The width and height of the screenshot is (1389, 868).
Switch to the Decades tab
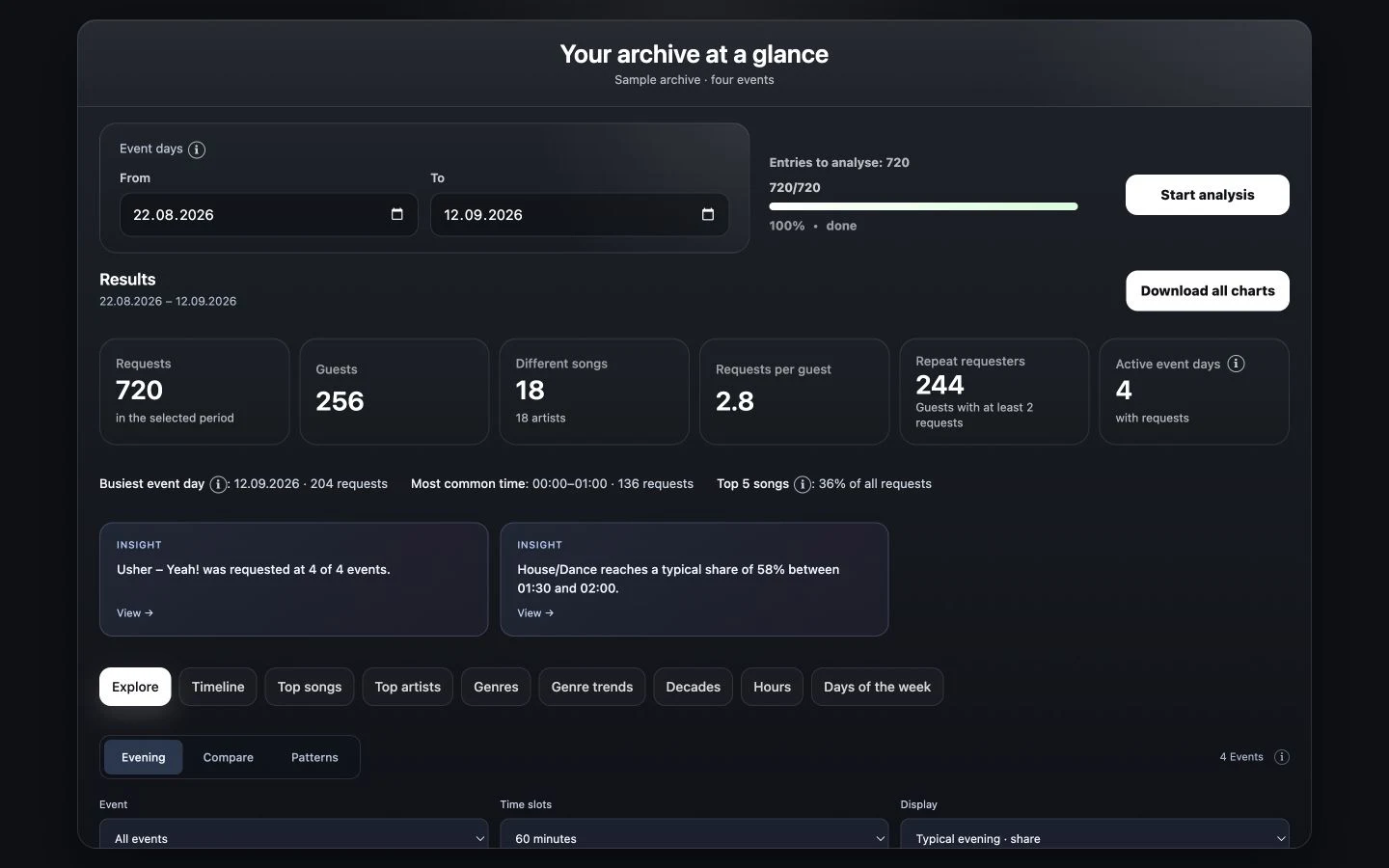tap(694, 687)
